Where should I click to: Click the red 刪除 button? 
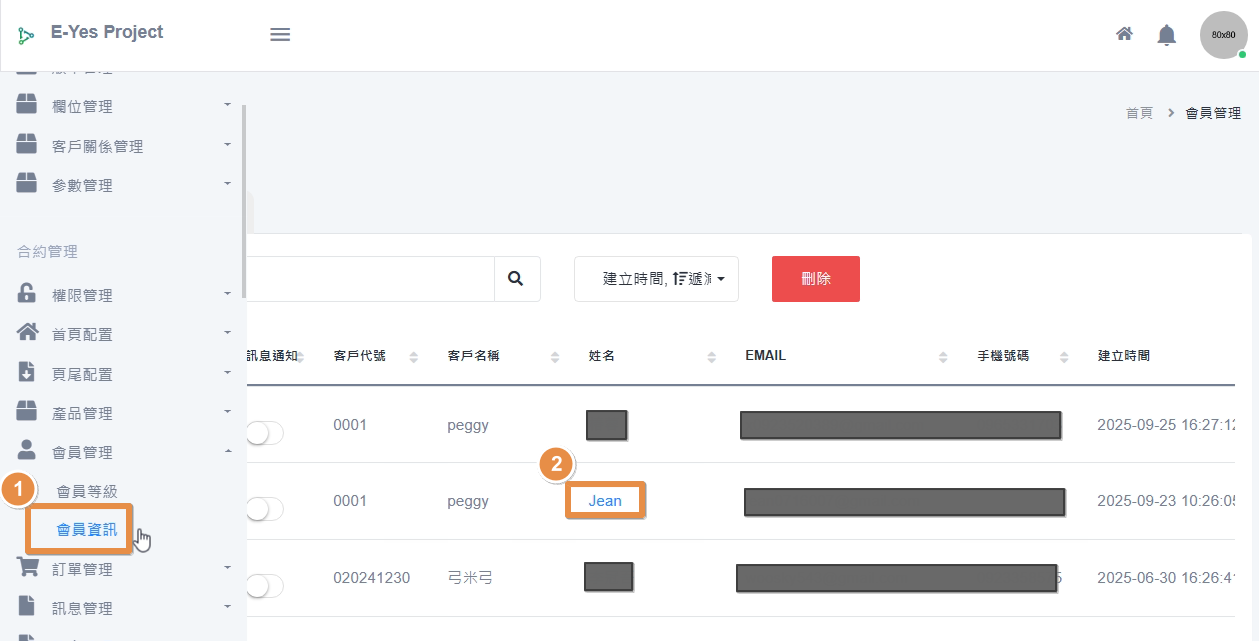point(815,279)
